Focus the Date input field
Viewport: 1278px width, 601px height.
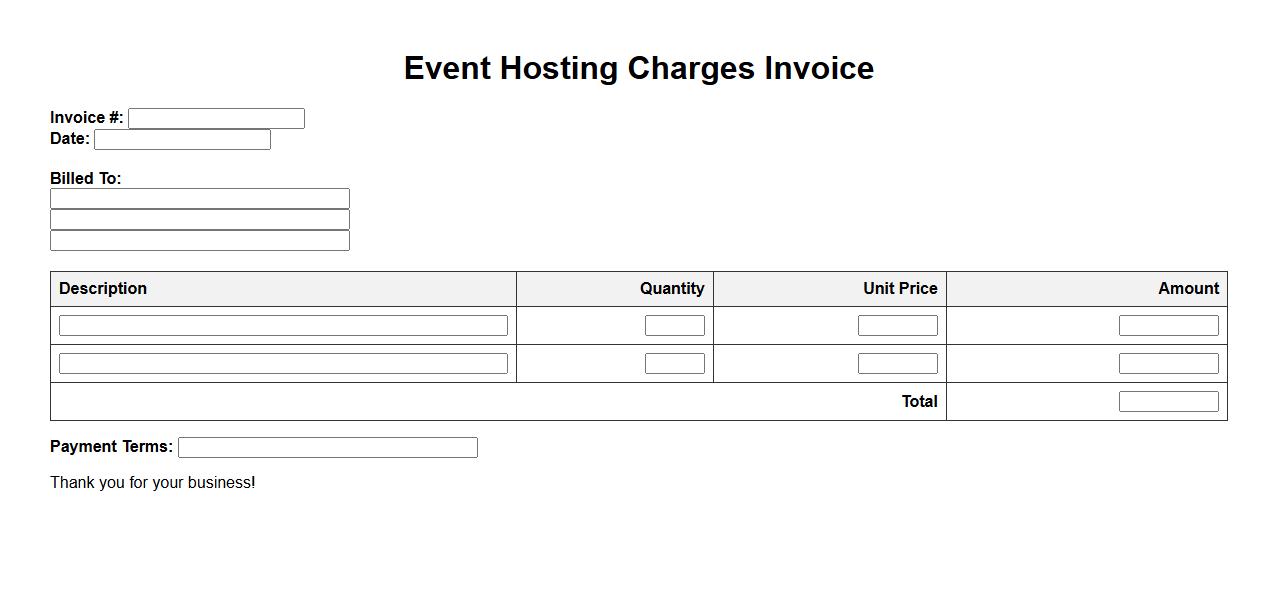(x=182, y=139)
